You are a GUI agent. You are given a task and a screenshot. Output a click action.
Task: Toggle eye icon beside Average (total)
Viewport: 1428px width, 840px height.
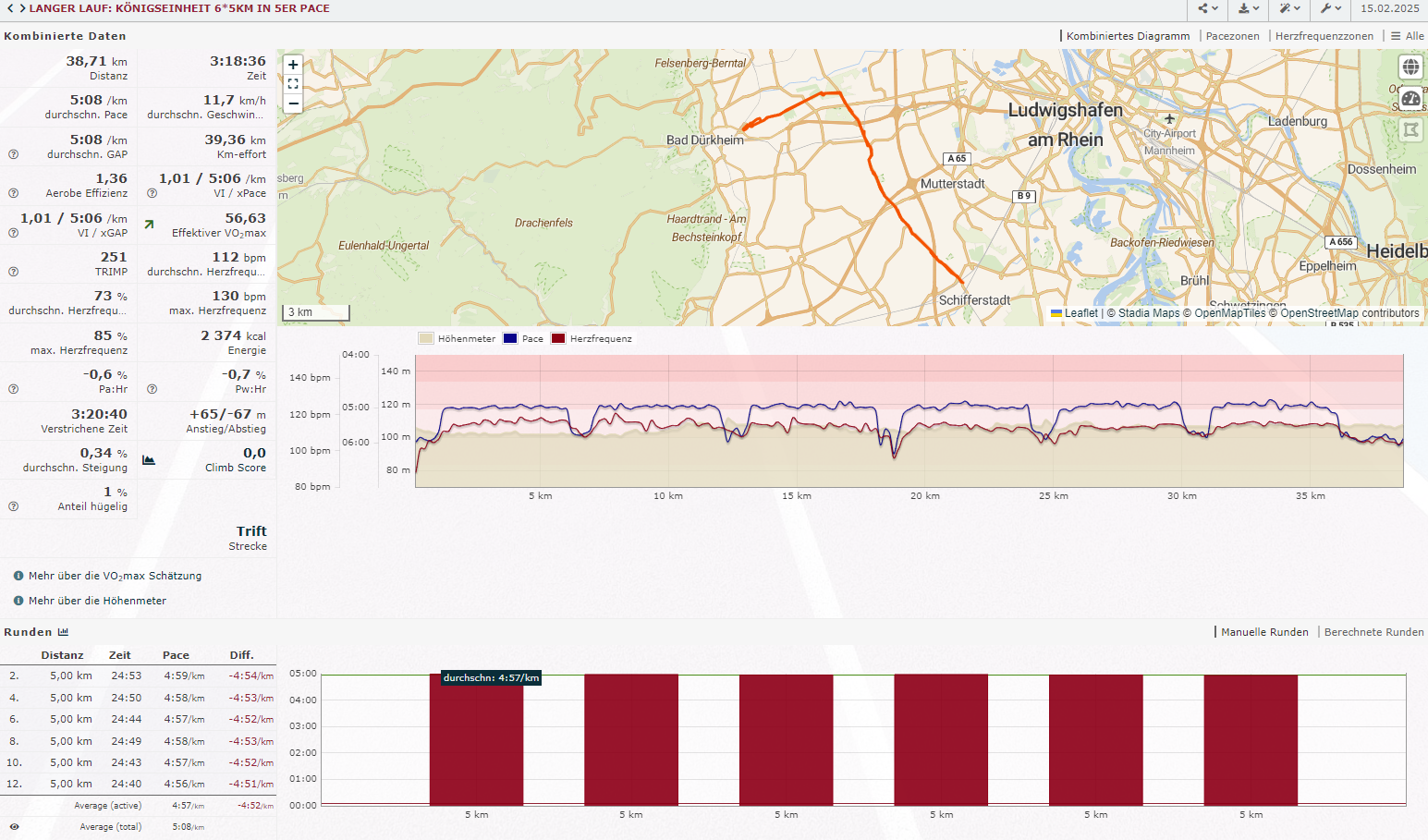(14, 827)
